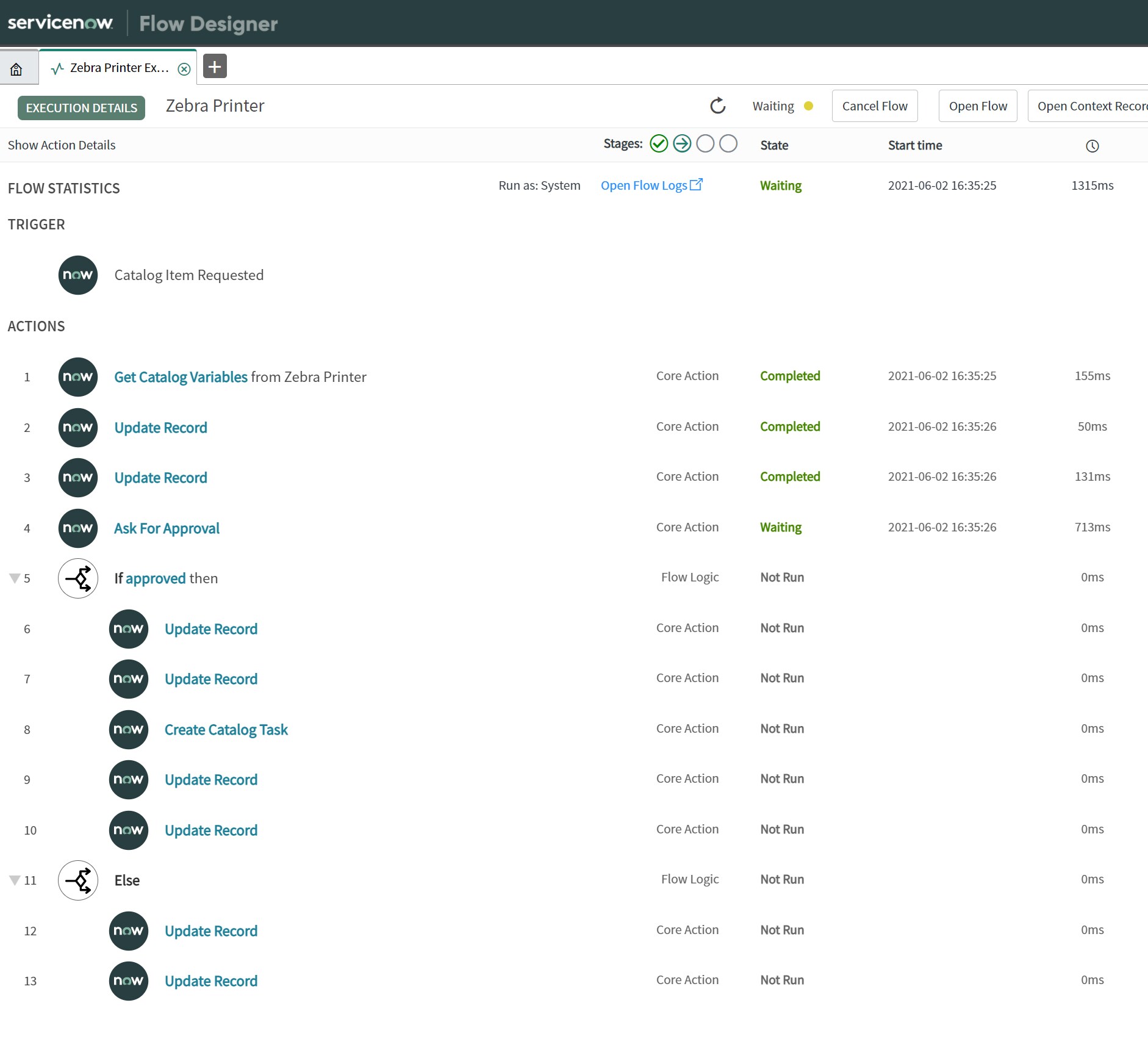Open Update Record action in row 12
Screen dimensions: 1148x1050
point(211,931)
